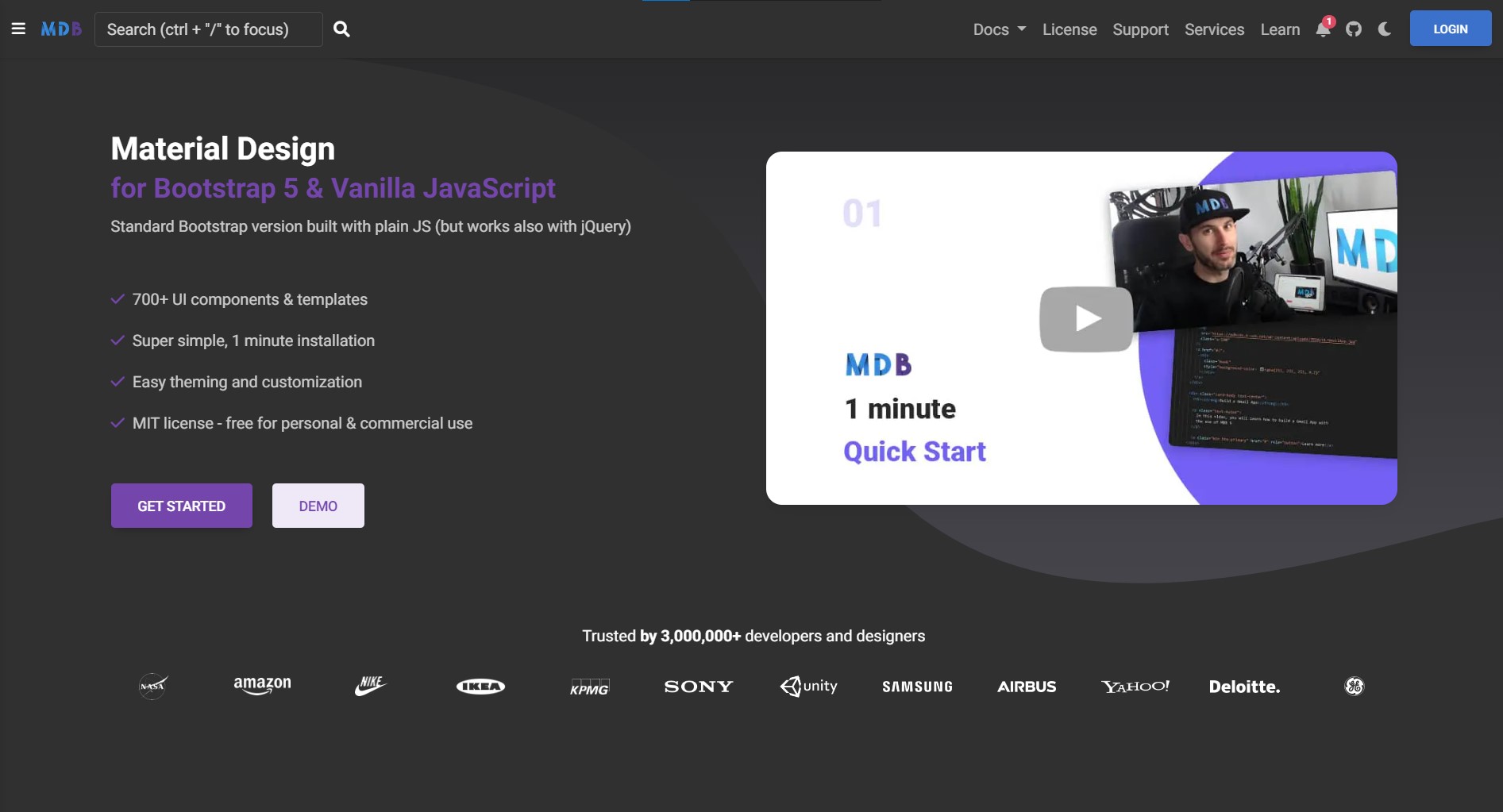This screenshot has width=1503, height=812.
Task: Open the hamburger sidebar menu
Action: tap(18, 29)
